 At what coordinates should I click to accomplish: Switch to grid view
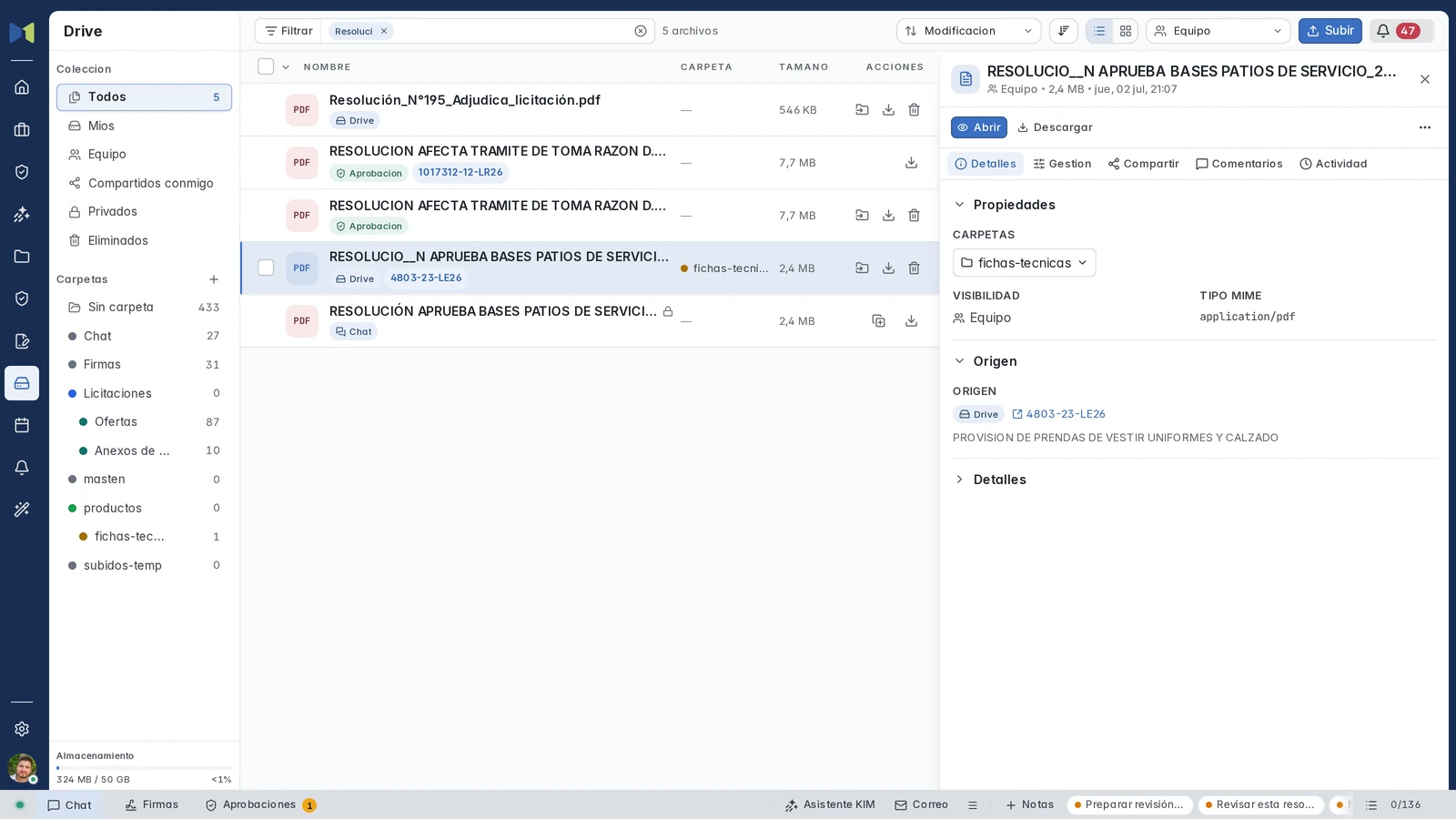1126,31
